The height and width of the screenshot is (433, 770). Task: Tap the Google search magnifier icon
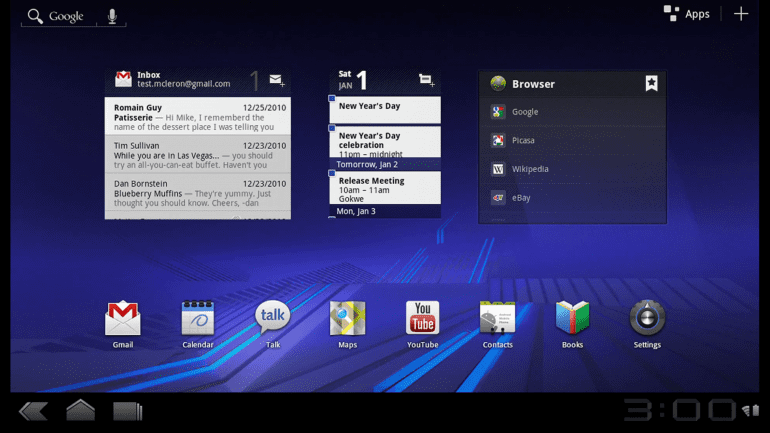pyautogui.click(x=35, y=16)
